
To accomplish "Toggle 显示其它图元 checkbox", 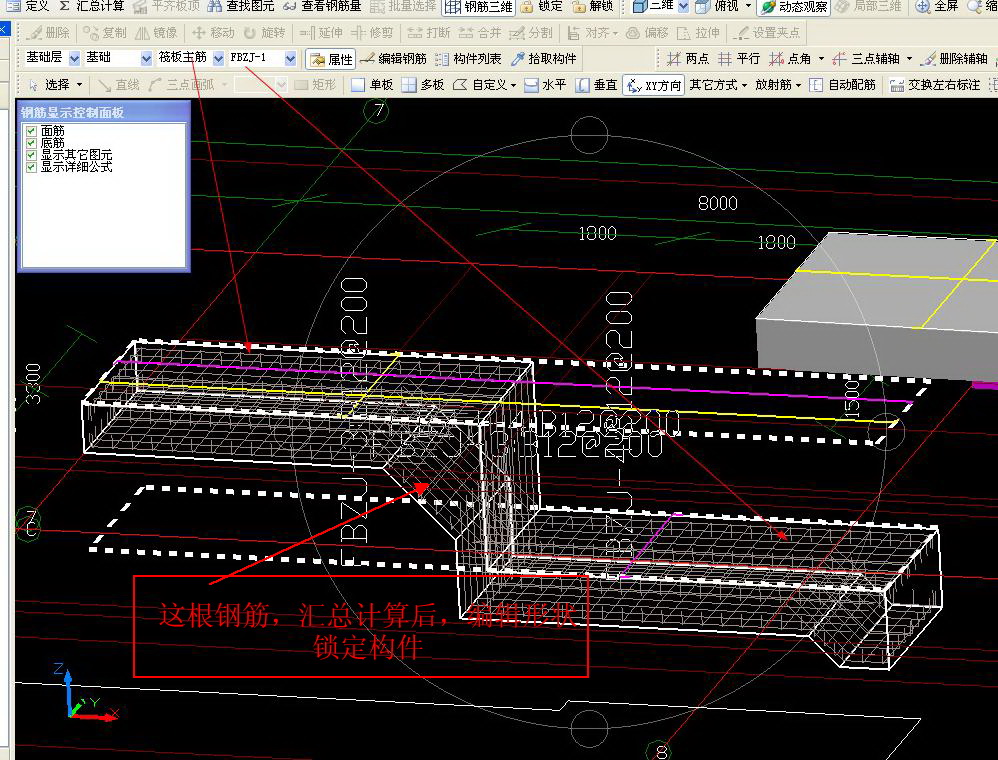I will 31,155.
